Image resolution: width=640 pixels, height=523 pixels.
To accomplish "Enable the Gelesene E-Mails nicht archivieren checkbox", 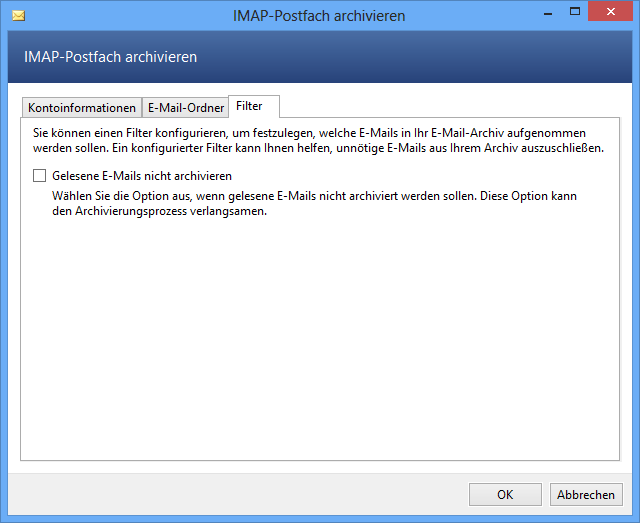I will 40,176.
